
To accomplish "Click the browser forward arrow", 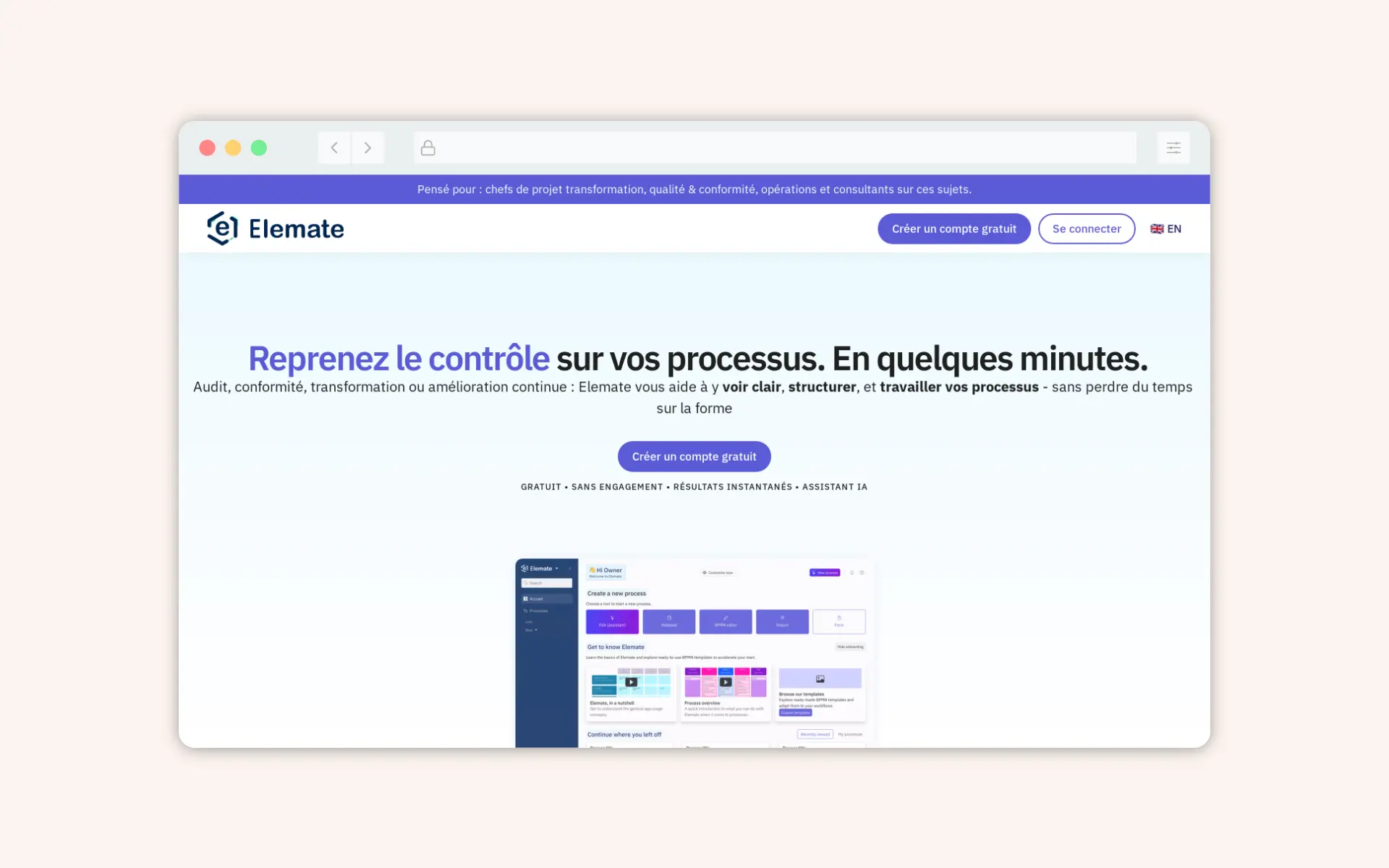I will coord(368,148).
